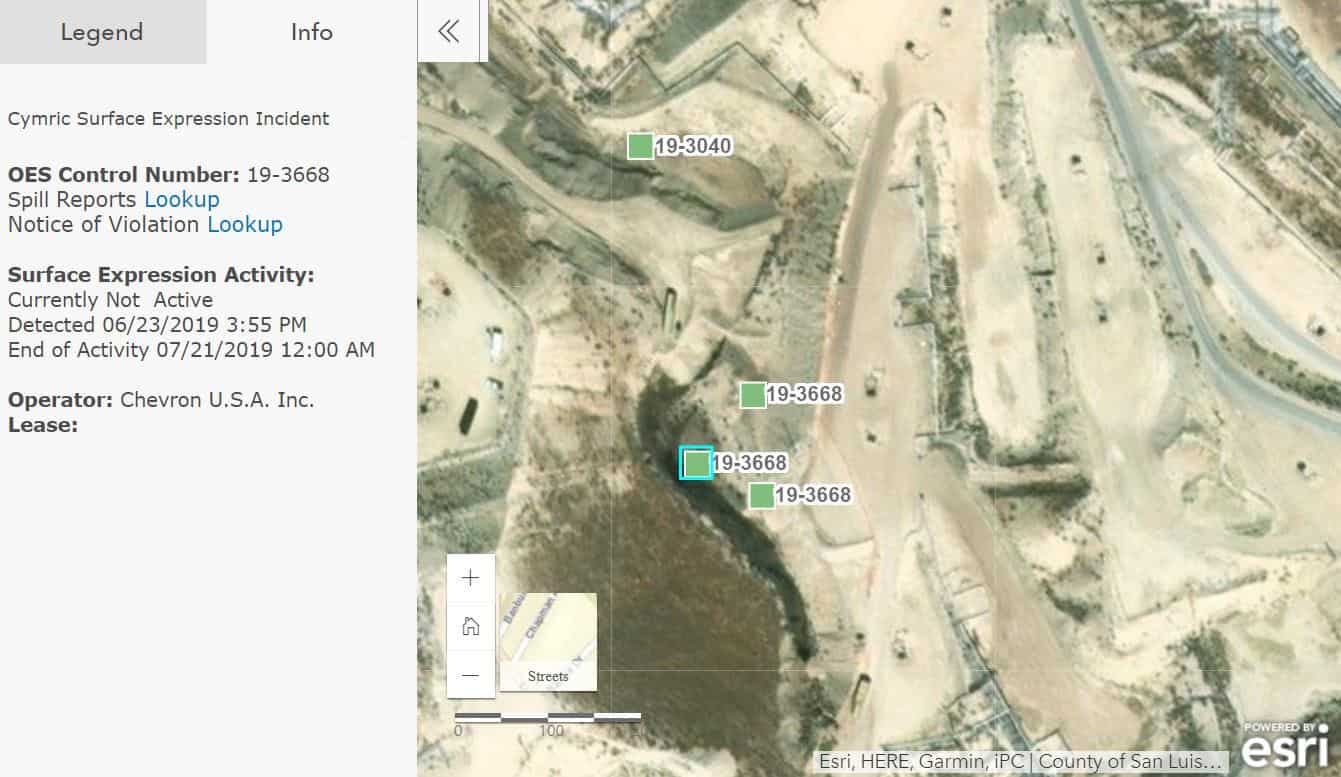Switch to the Legend tab
The height and width of the screenshot is (777, 1341).
tap(101, 32)
